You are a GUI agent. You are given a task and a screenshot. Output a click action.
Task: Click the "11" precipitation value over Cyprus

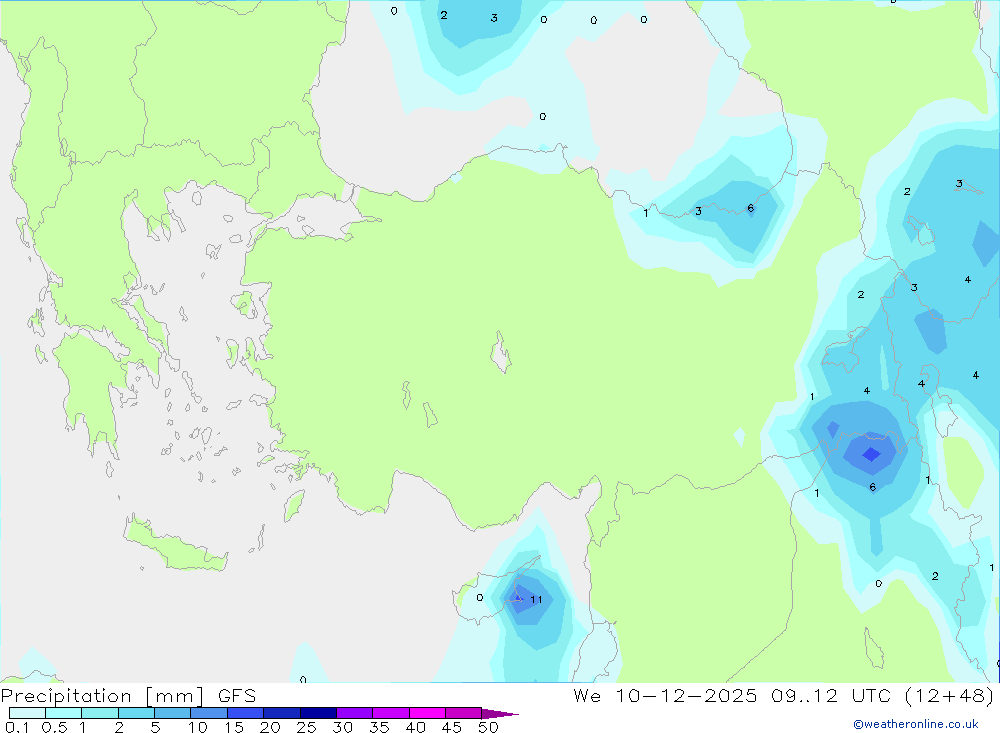pos(536,599)
